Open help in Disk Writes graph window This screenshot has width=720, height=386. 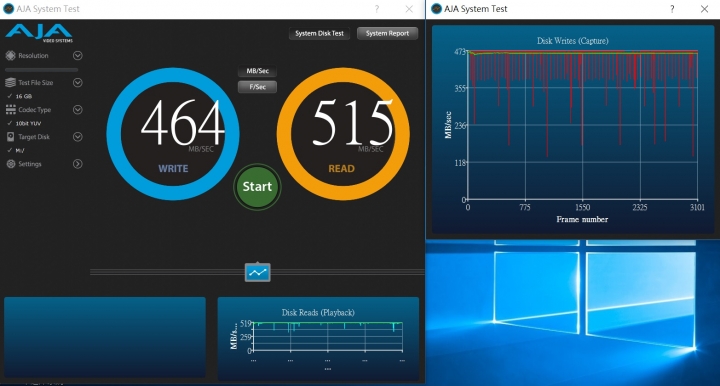672,9
